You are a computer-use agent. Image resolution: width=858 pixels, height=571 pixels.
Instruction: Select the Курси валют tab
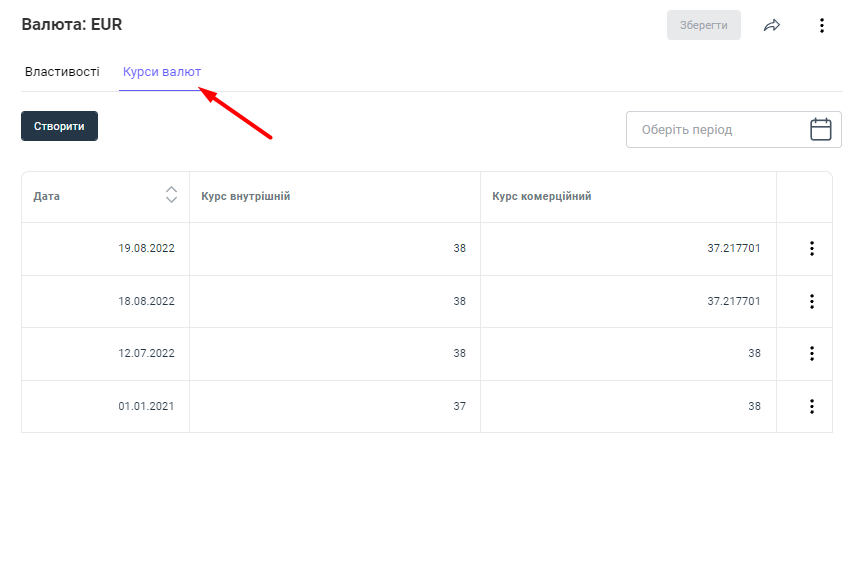point(162,72)
